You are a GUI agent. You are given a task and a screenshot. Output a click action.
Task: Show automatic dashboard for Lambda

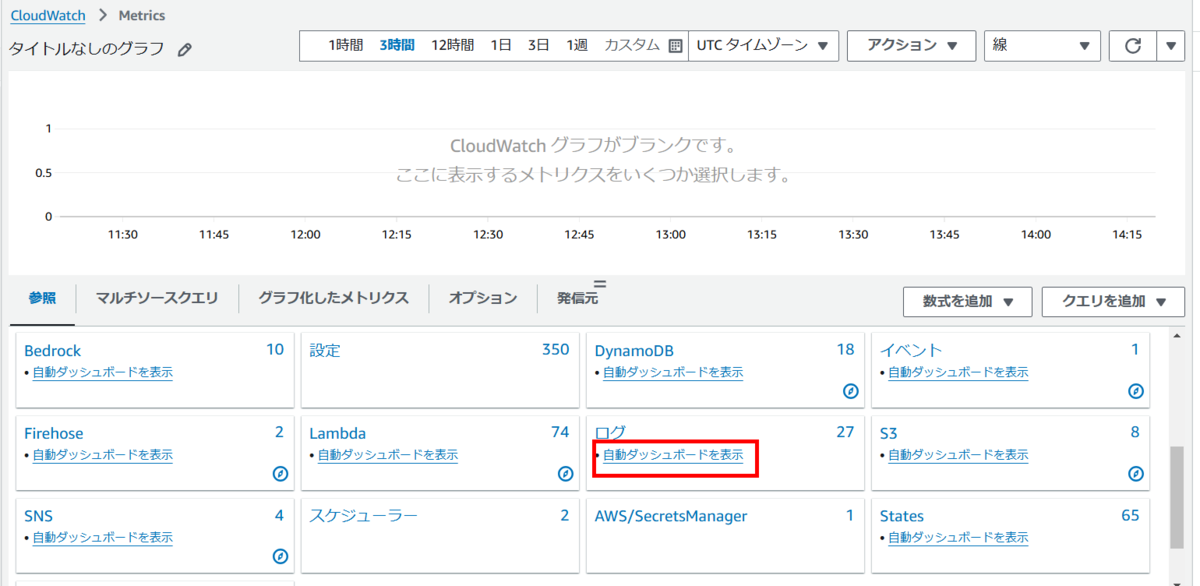pos(388,455)
